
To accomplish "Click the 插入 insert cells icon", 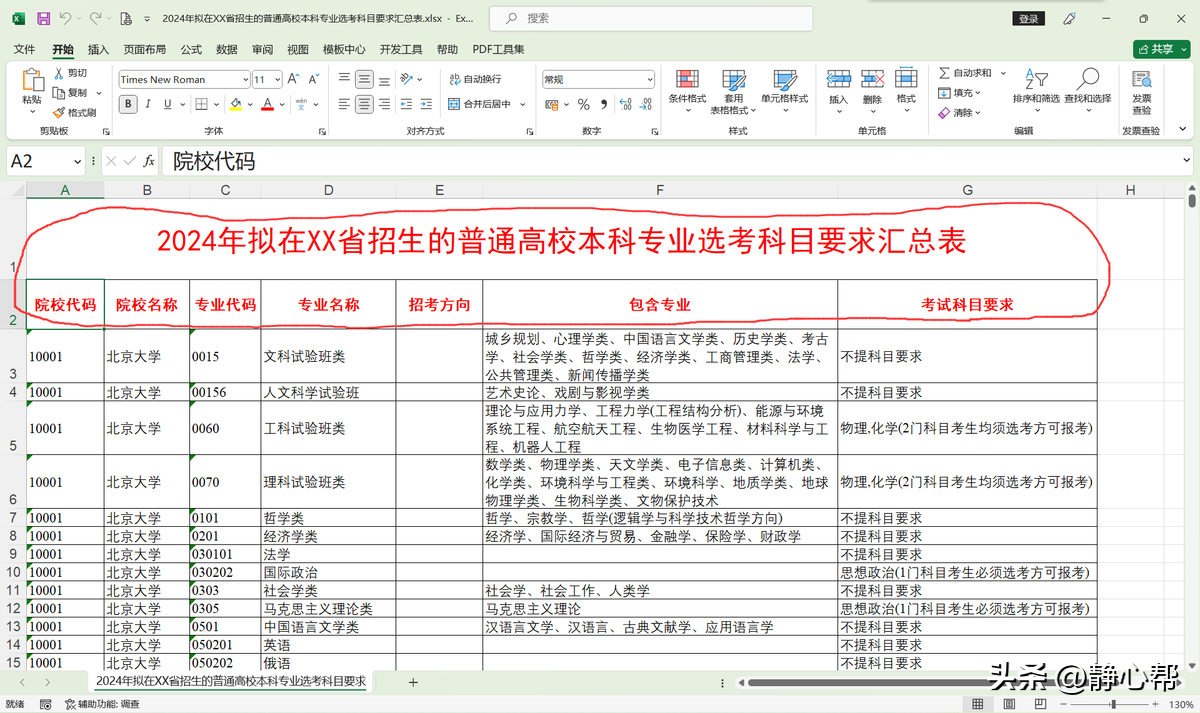I will click(x=838, y=79).
